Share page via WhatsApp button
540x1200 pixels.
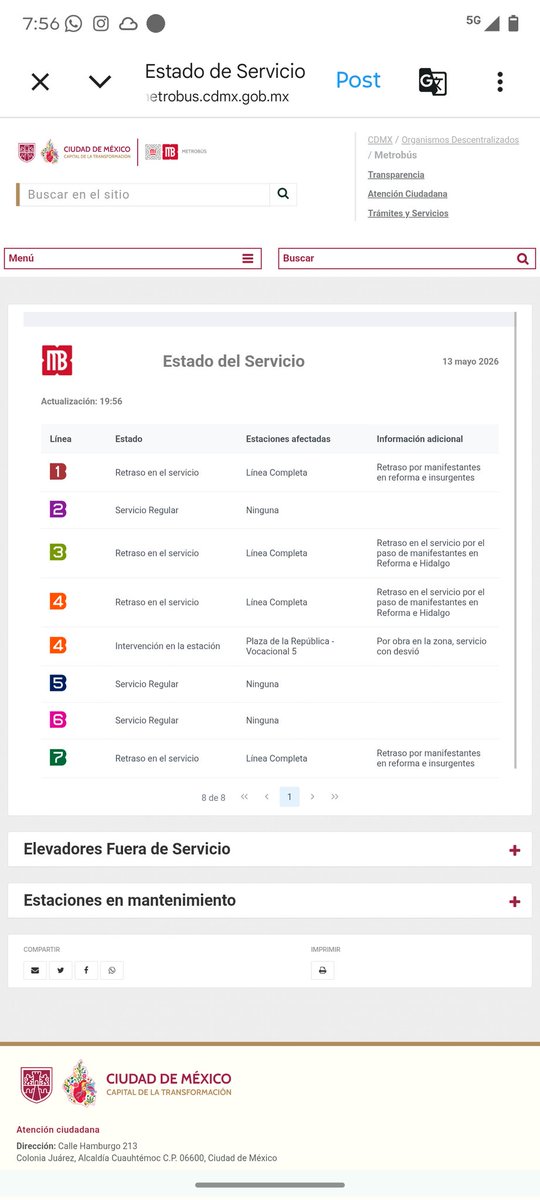(x=112, y=970)
